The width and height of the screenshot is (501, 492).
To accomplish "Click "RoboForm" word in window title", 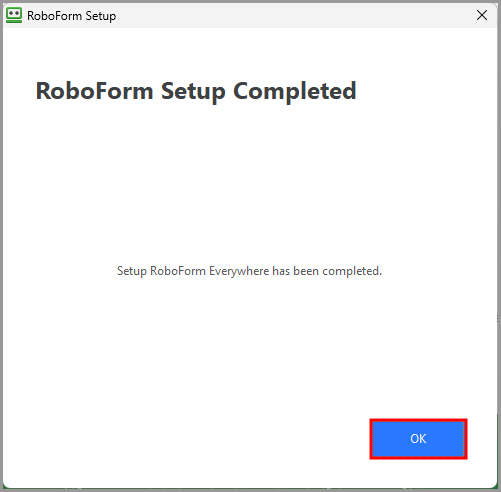I will 54,16.
